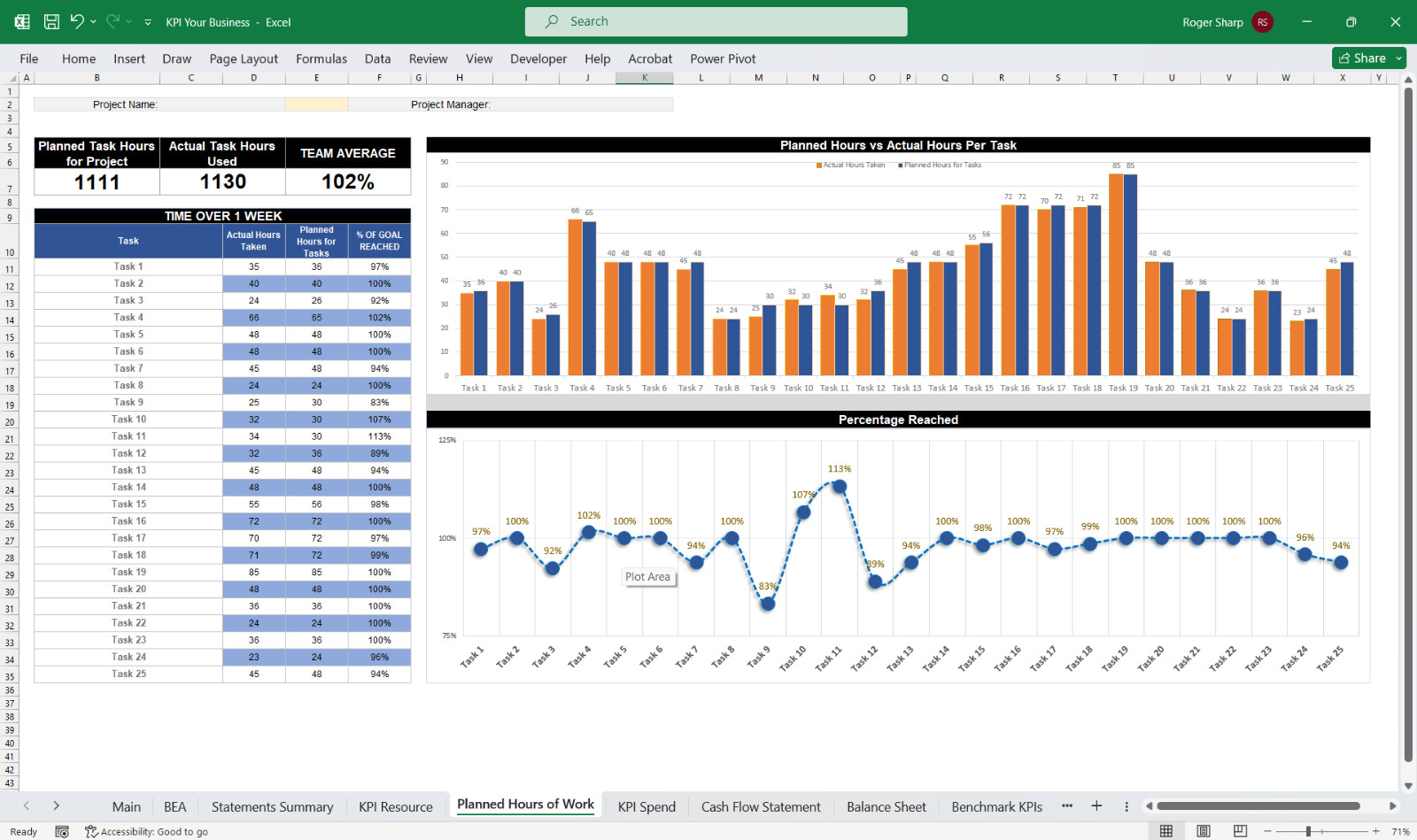Click the macro recording icon in status bar
This screenshot has width=1417, height=840.
(x=62, y=831)
